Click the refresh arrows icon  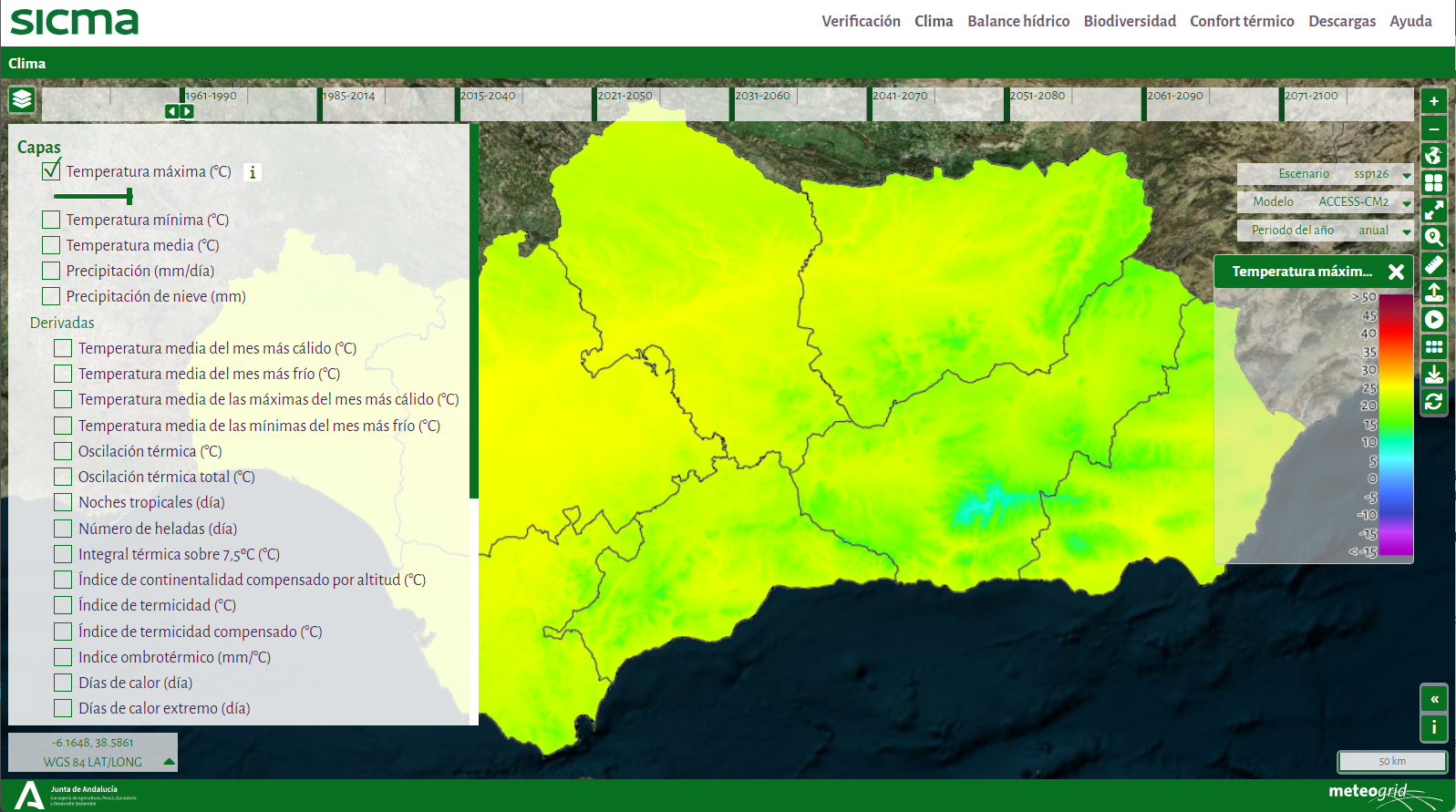tap(1434, 402)
